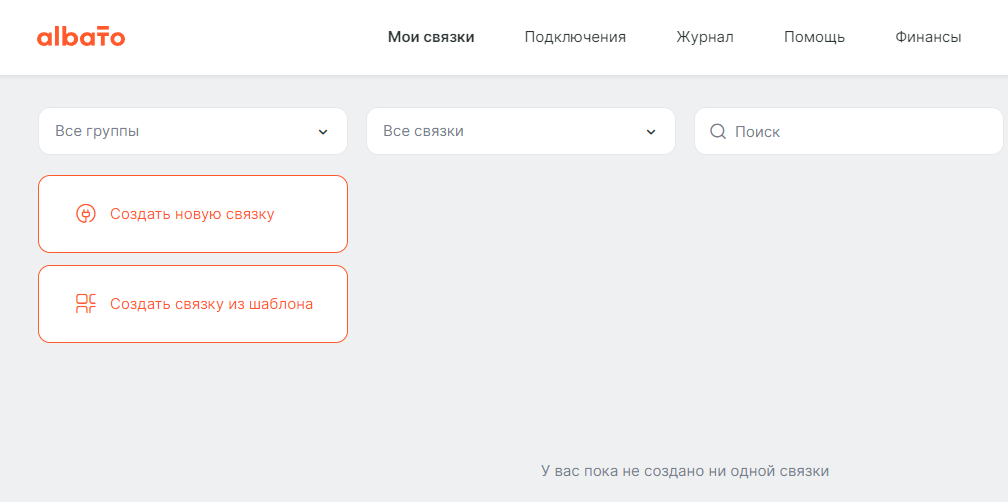Click the magnifying glass search icon

tap(717, 132)
